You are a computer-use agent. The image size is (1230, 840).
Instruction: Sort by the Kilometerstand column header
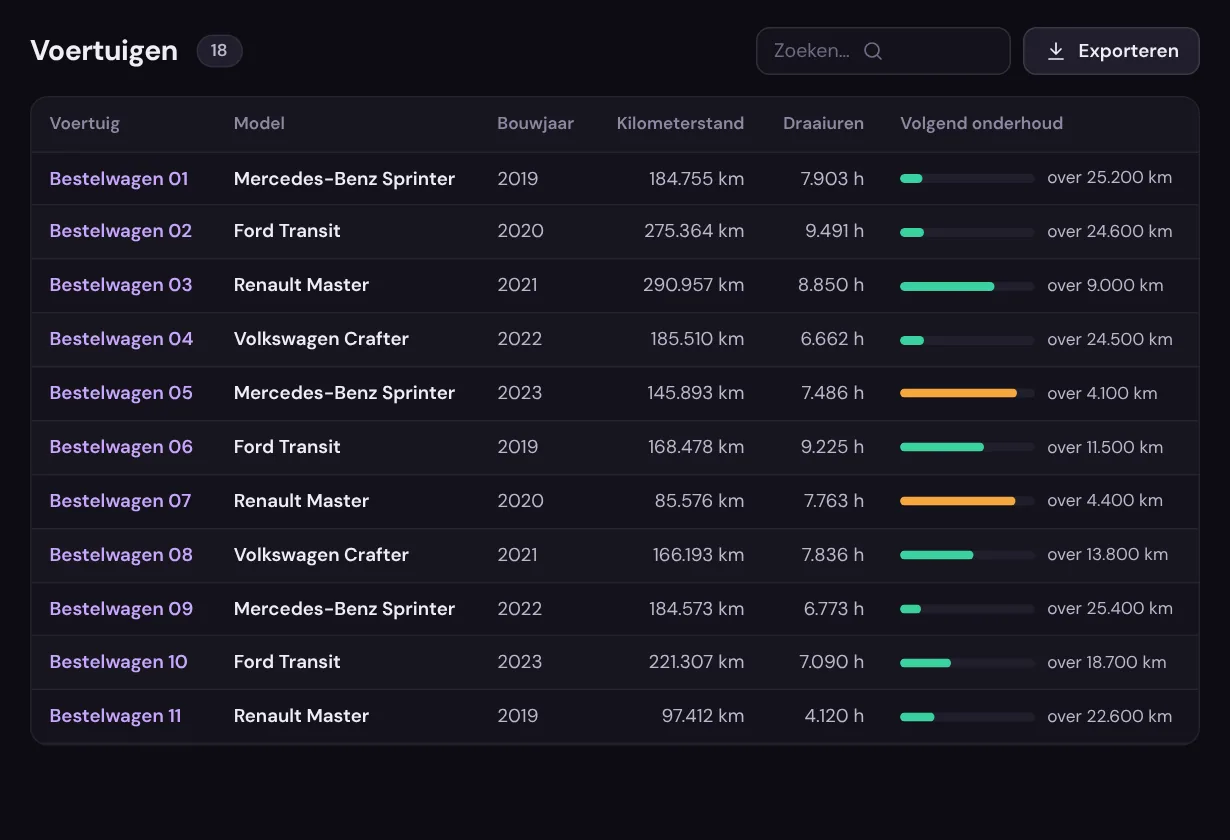pos(680,124)
